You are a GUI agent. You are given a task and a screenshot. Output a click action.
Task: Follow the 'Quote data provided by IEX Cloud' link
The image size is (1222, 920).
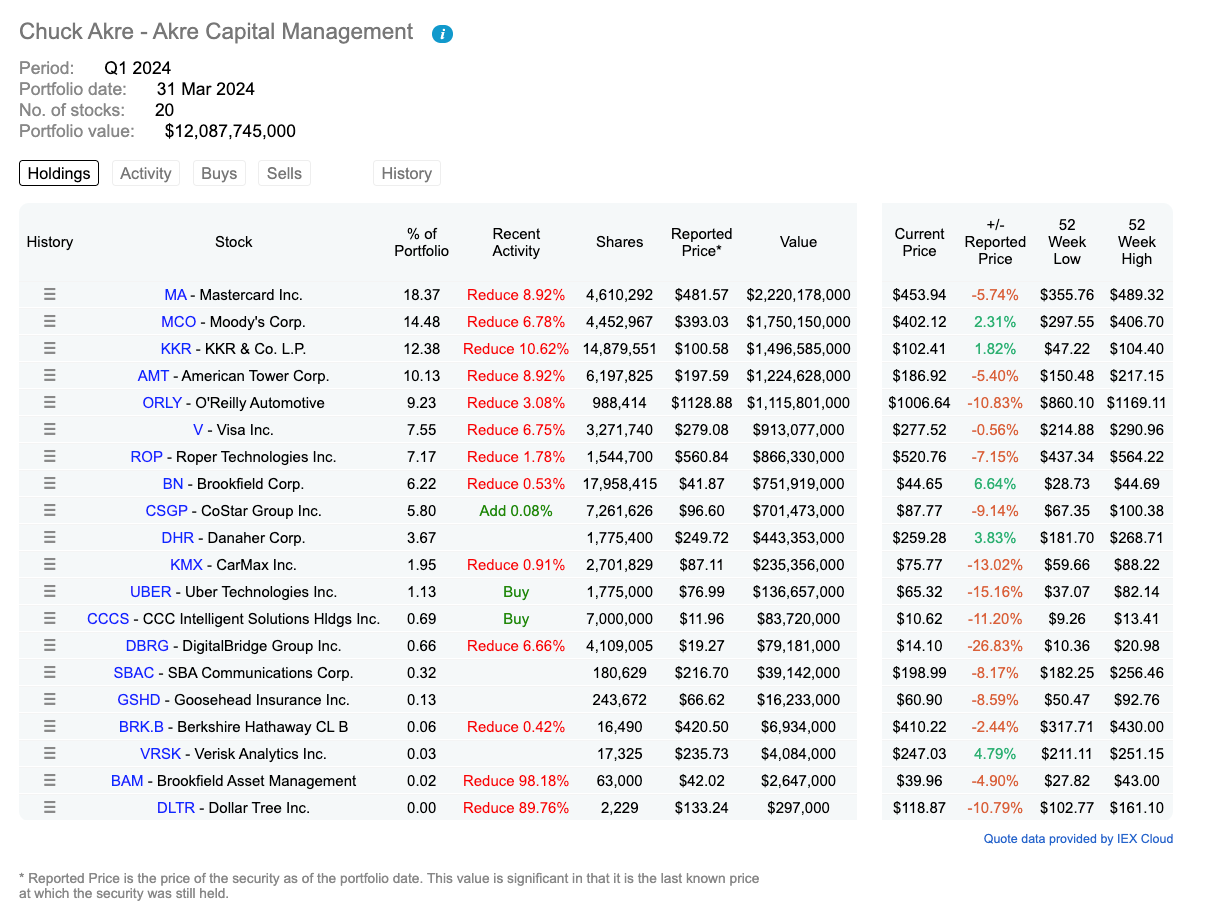pos(1078,839)
